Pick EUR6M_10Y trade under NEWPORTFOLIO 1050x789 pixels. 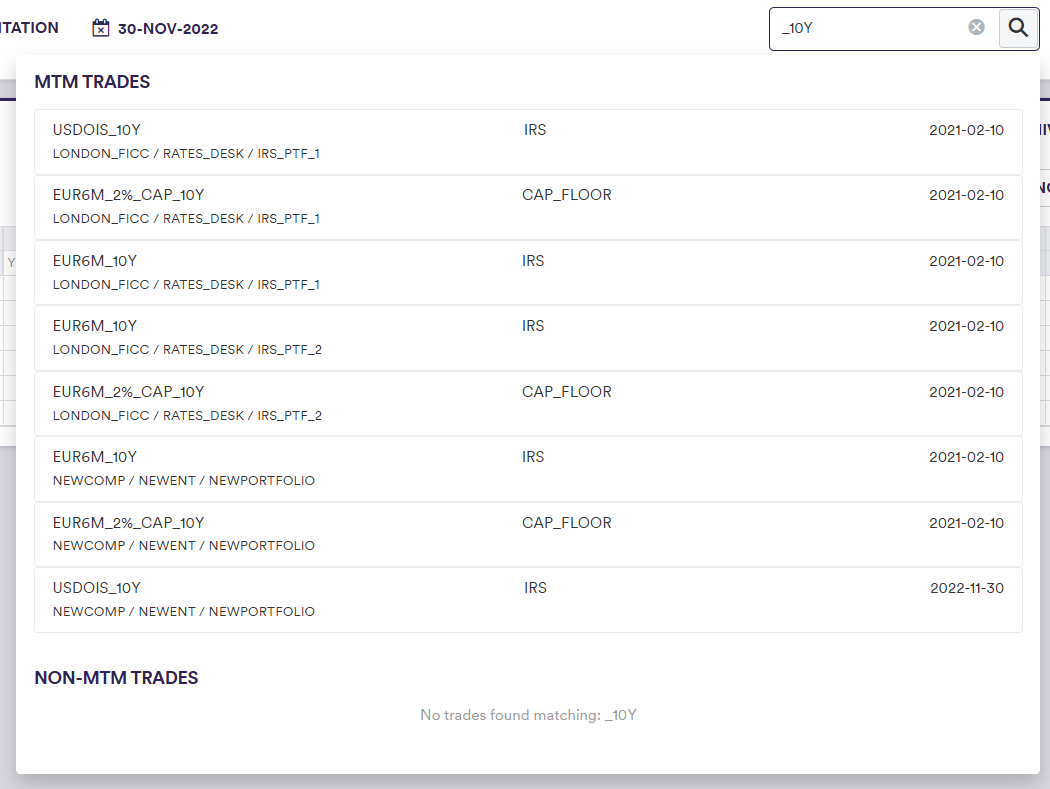528,469
